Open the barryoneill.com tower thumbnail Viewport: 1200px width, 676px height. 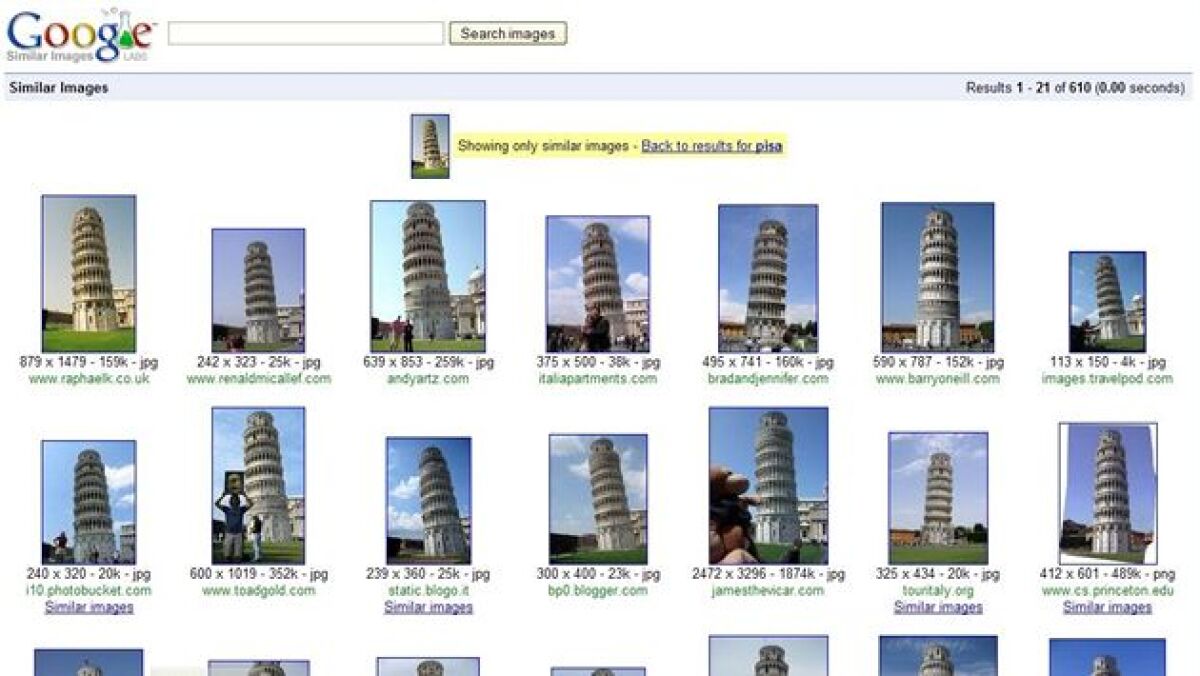tap(938, 277)
